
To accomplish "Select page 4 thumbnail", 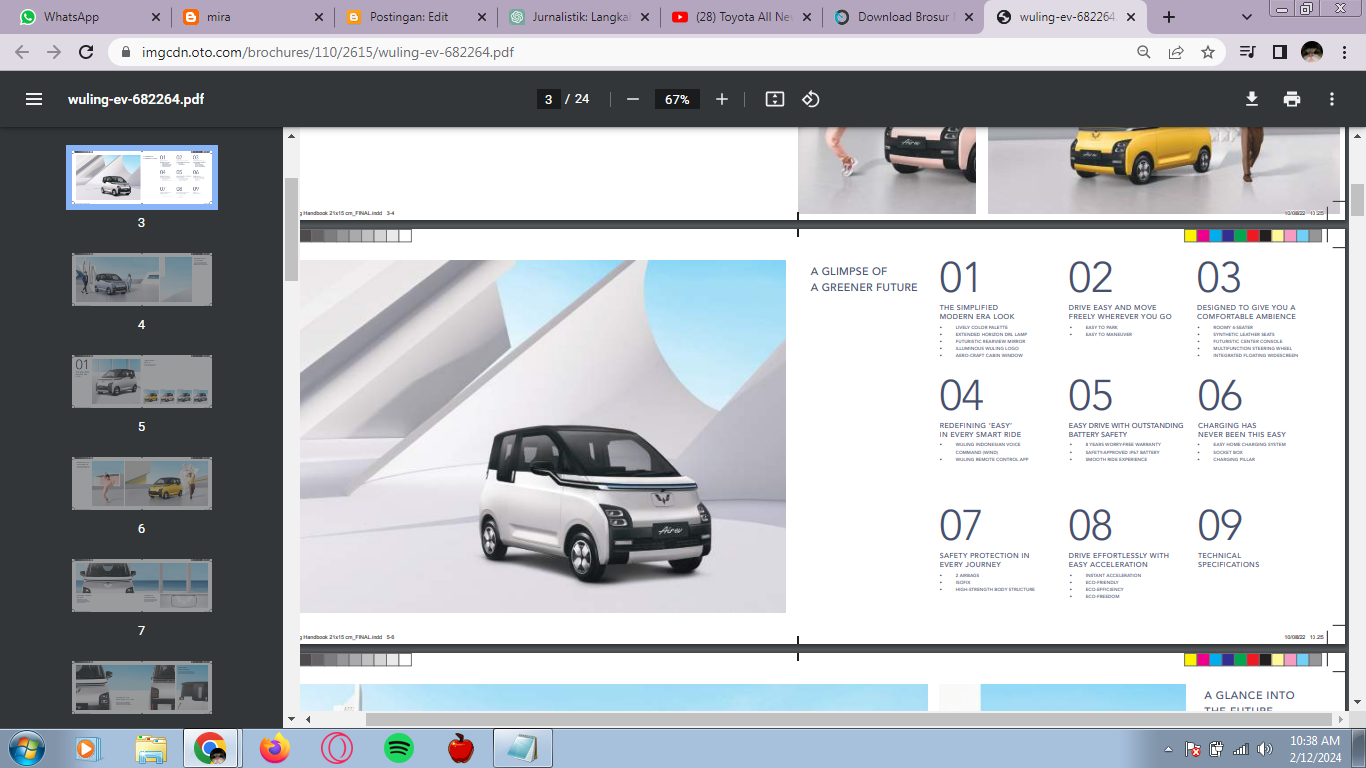I will [142, 279].
